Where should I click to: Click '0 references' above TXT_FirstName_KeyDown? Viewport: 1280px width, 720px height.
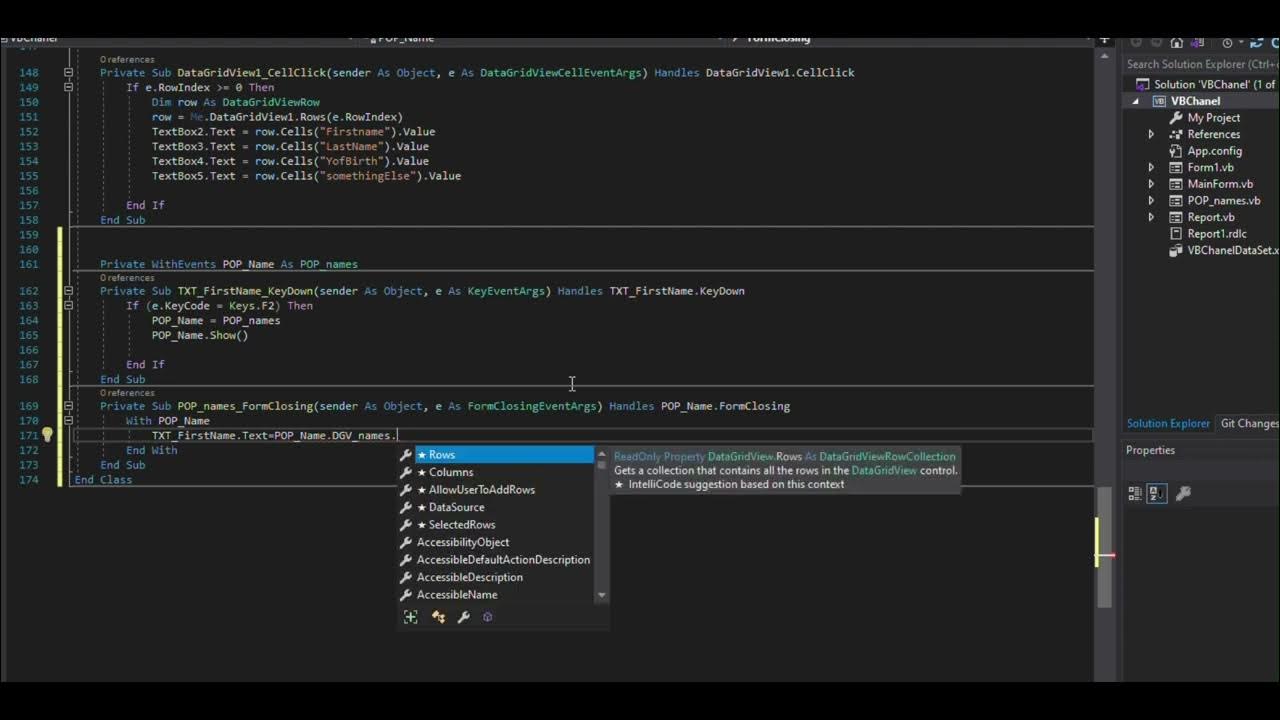(127, 278)
